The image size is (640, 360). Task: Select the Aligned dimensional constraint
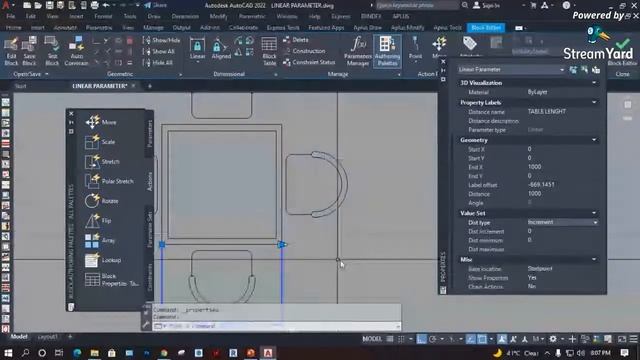221,49
